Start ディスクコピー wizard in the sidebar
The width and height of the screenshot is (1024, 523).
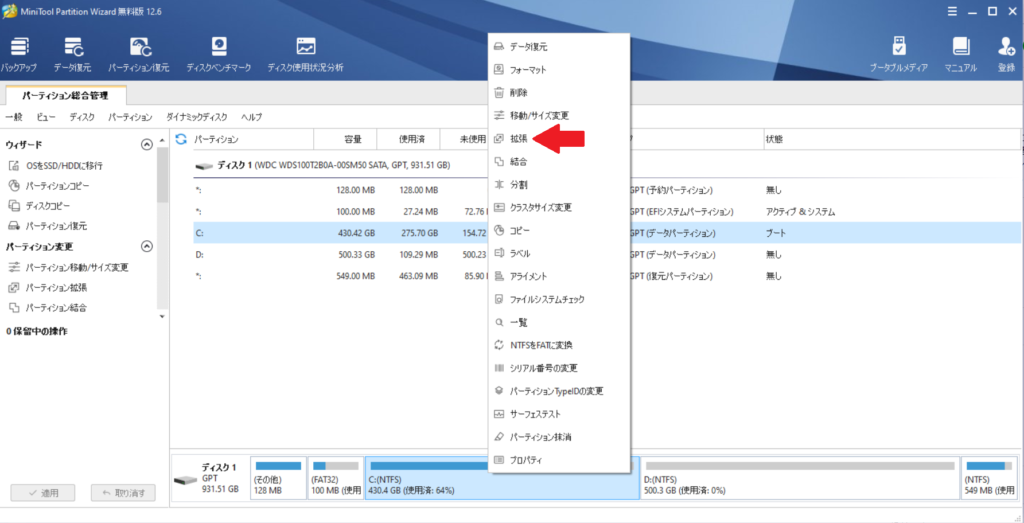pos(40,206)
